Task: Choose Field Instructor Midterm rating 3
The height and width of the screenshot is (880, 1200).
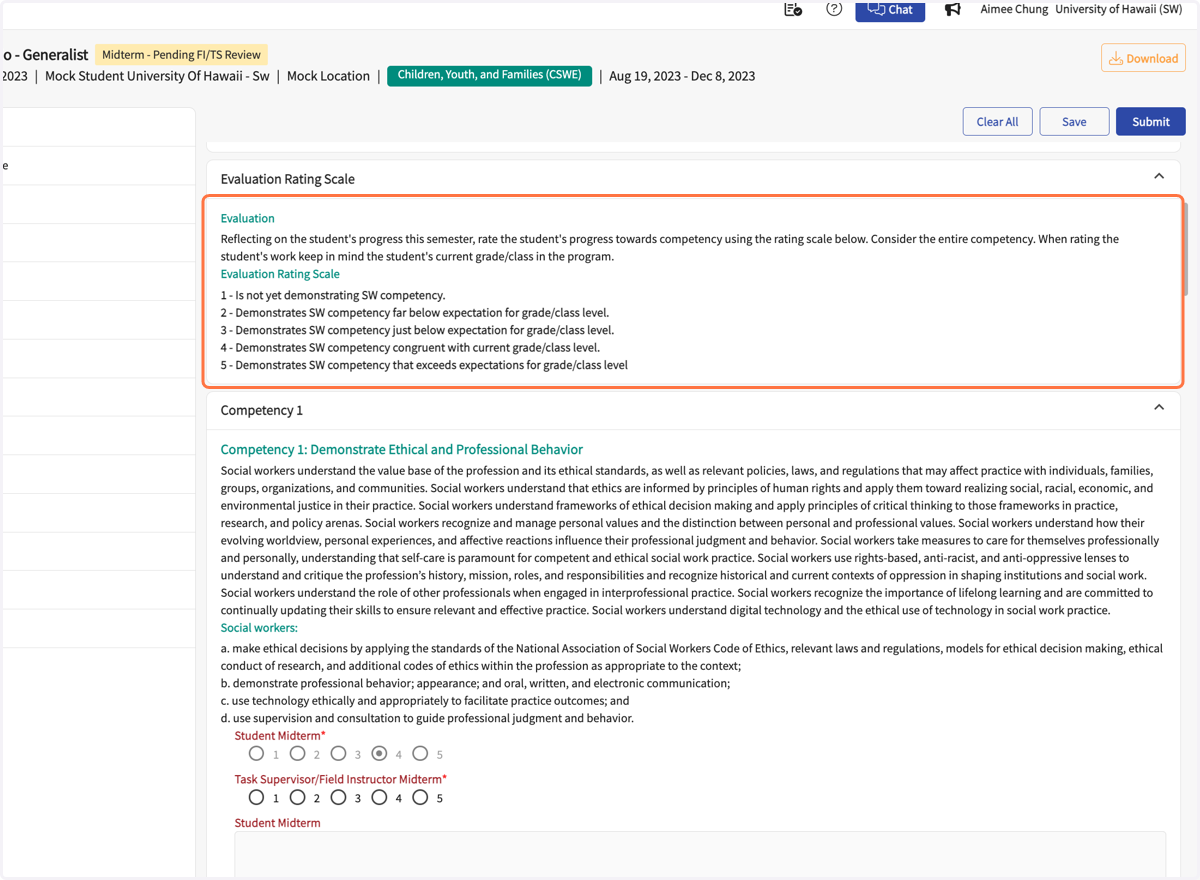Action: pos(338,797)
